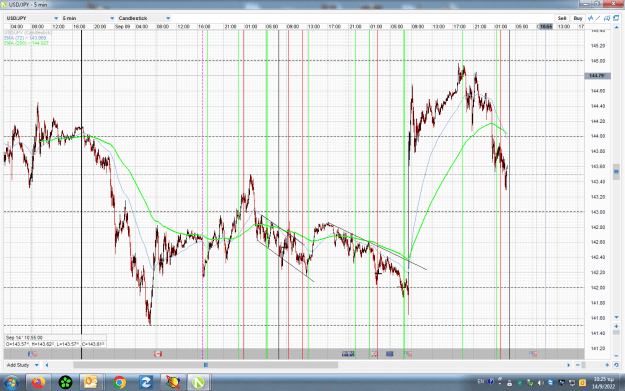Open the Add Study dropdown
The height and width of the screenshot is (391, 625).
coord(22,365)
